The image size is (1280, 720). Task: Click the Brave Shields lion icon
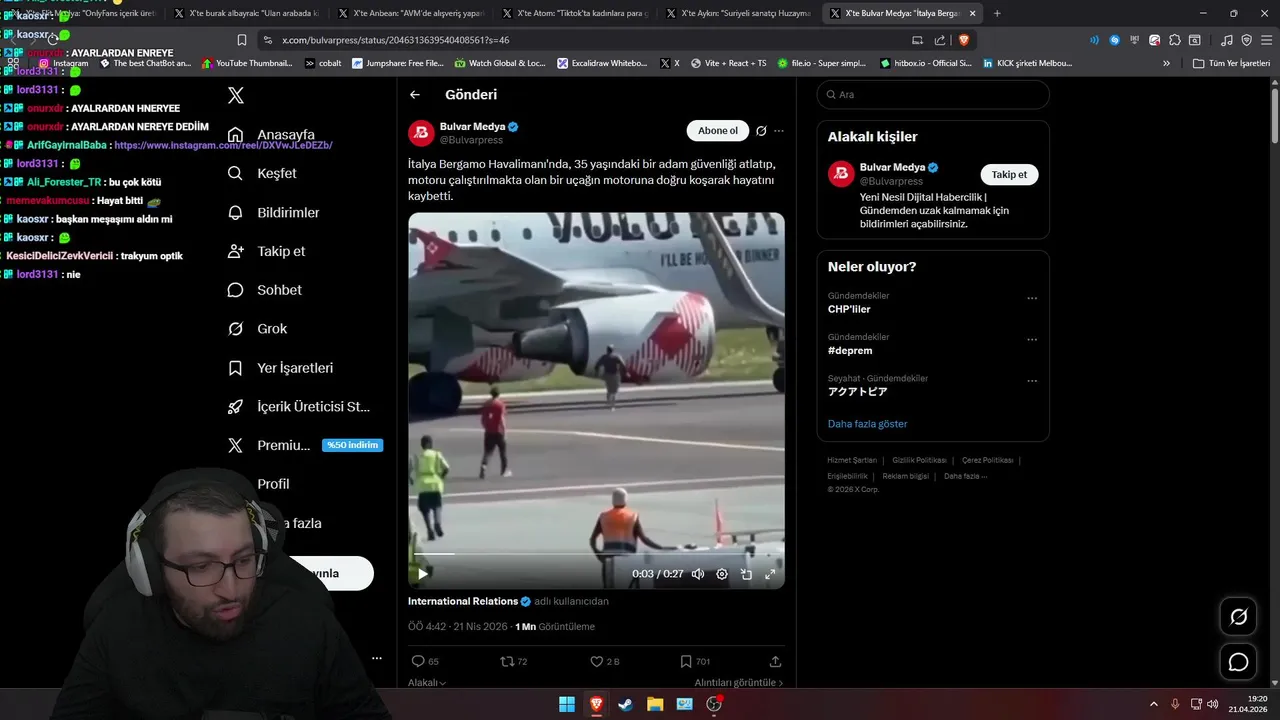[964, 40]
